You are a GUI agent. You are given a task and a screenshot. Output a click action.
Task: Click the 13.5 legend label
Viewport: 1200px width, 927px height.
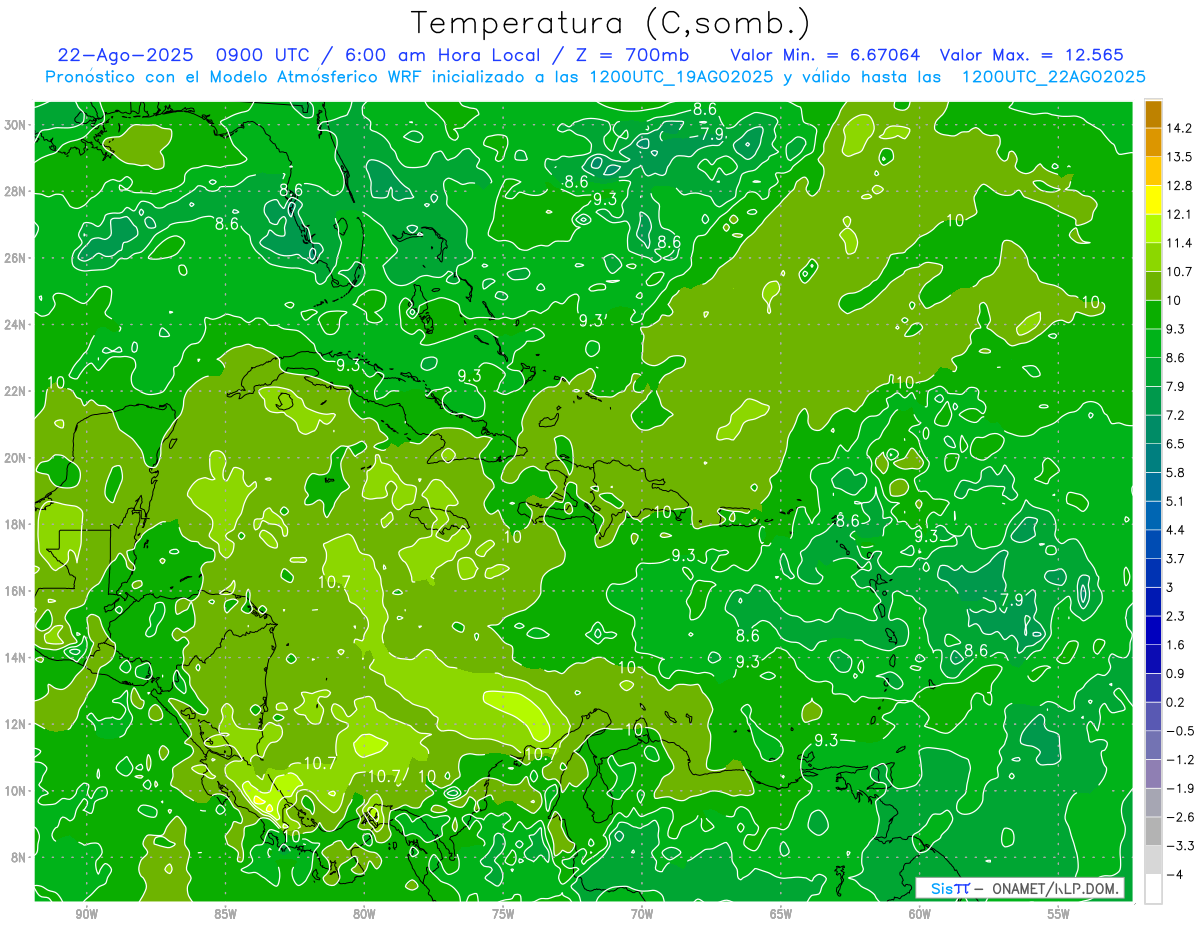pyautogui.click(x=1179, y=157)
